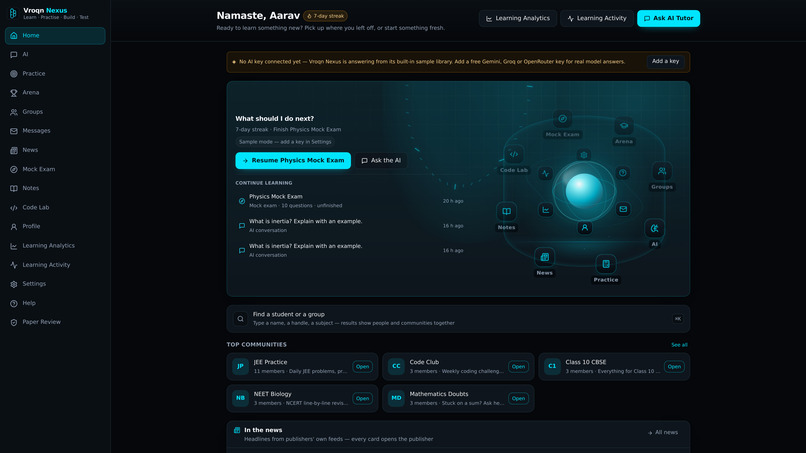Click the Learning Activity header button

597,19
